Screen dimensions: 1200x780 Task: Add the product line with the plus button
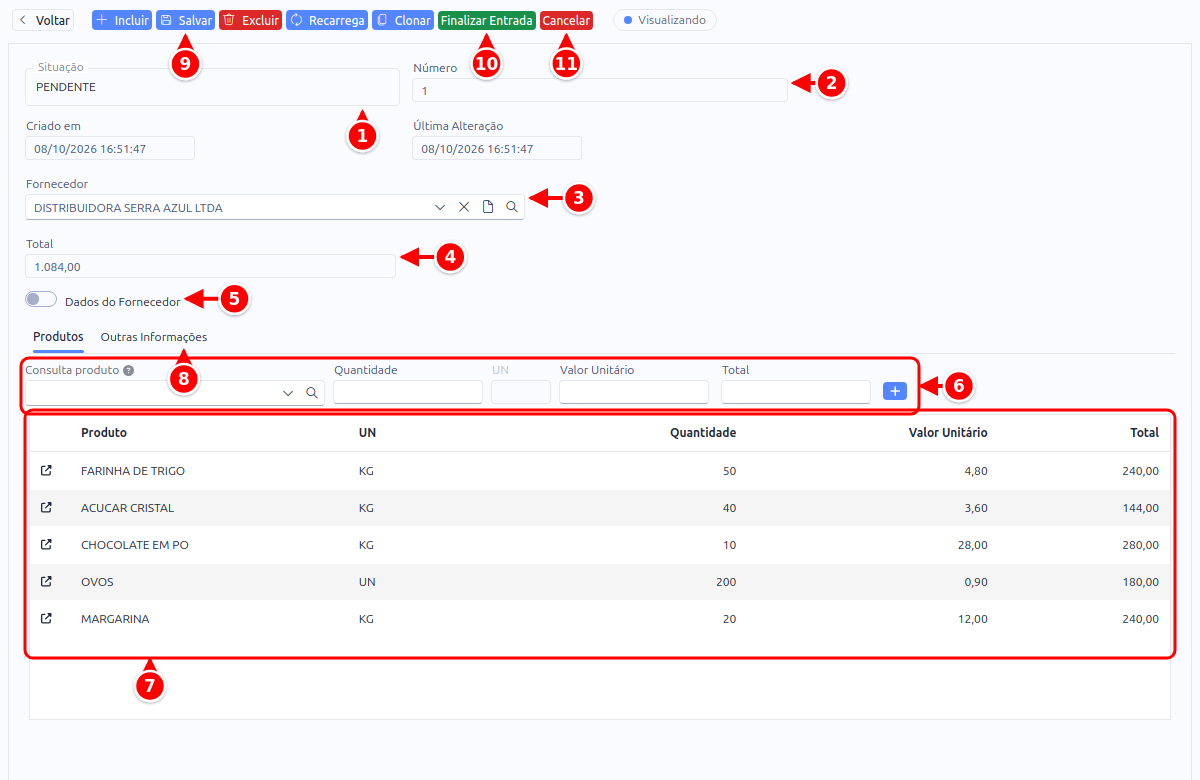click(x=895, y=391)
